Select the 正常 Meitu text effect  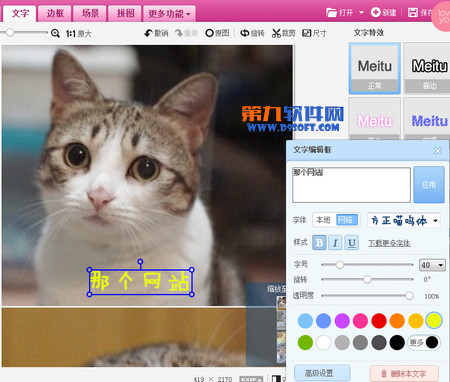coord(375,68)
